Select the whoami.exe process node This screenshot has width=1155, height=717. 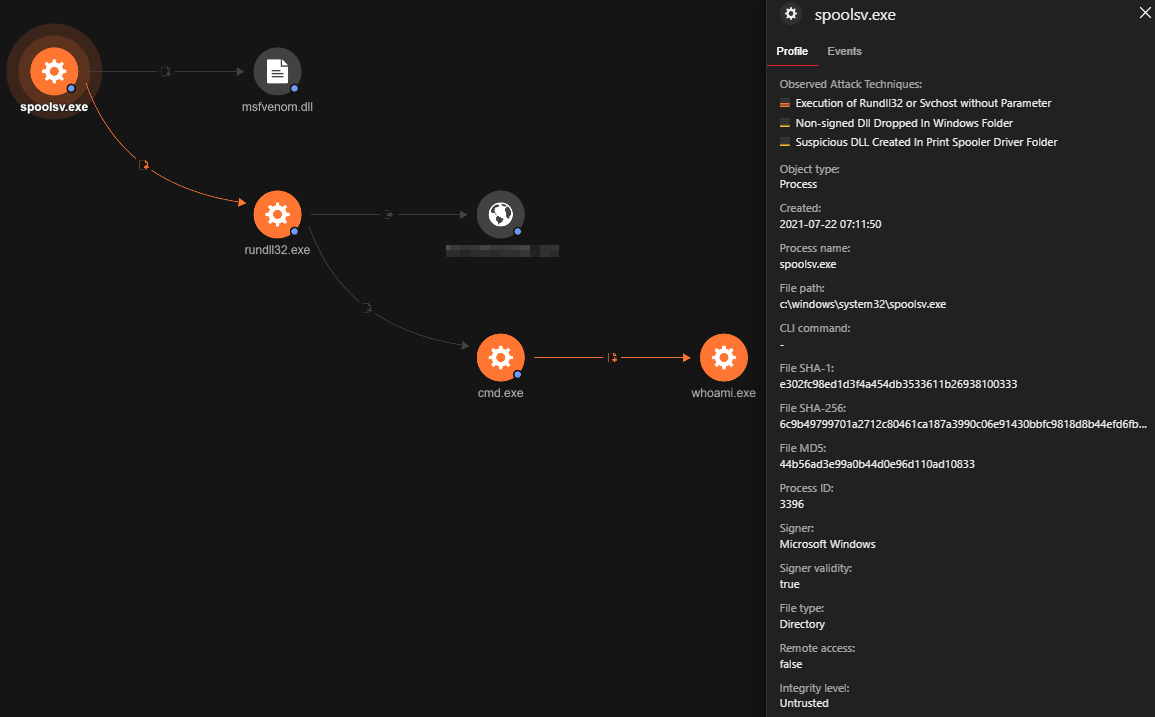(723, 357)
